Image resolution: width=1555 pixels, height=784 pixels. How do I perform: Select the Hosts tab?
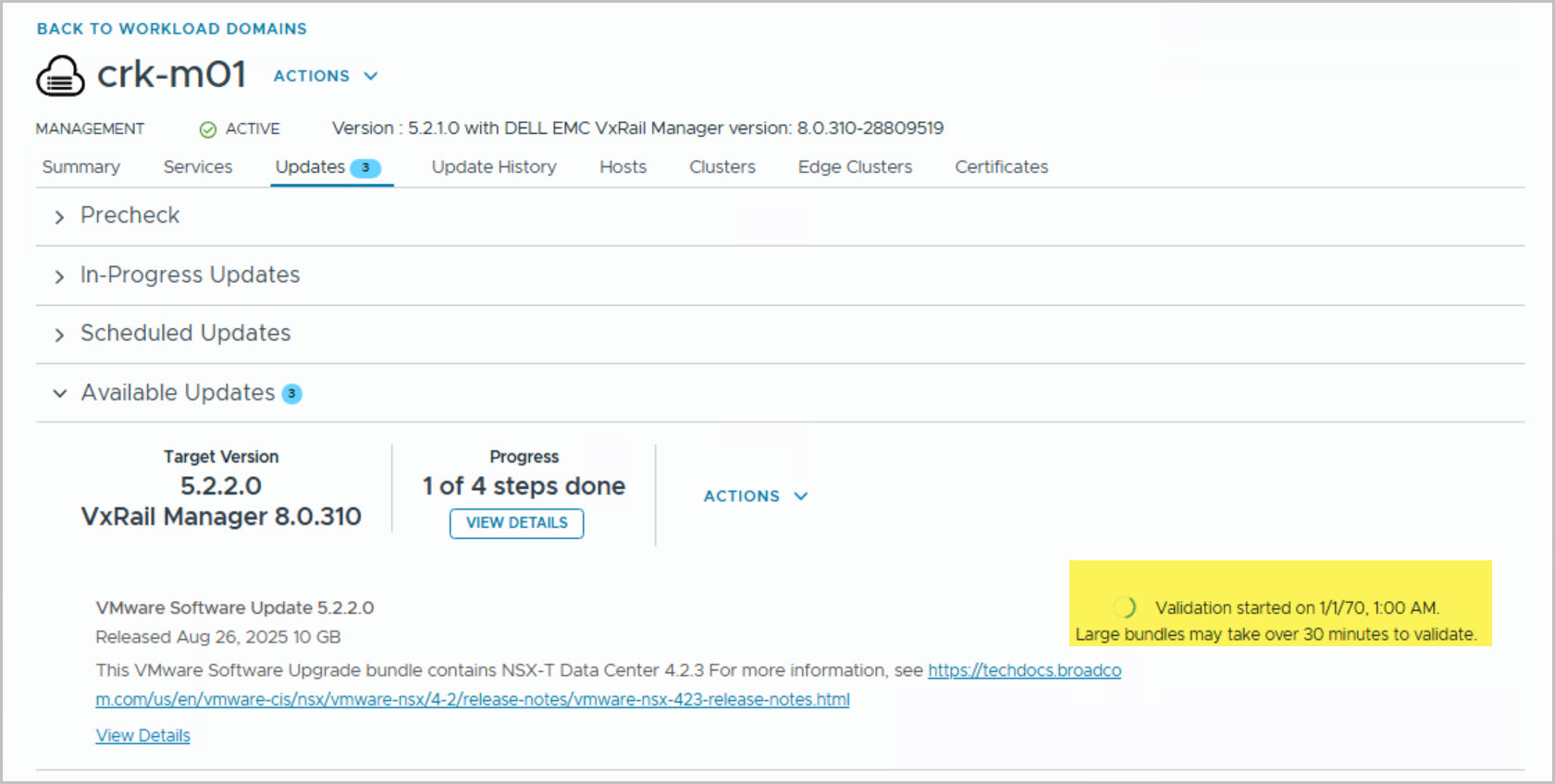pos(623,167)
